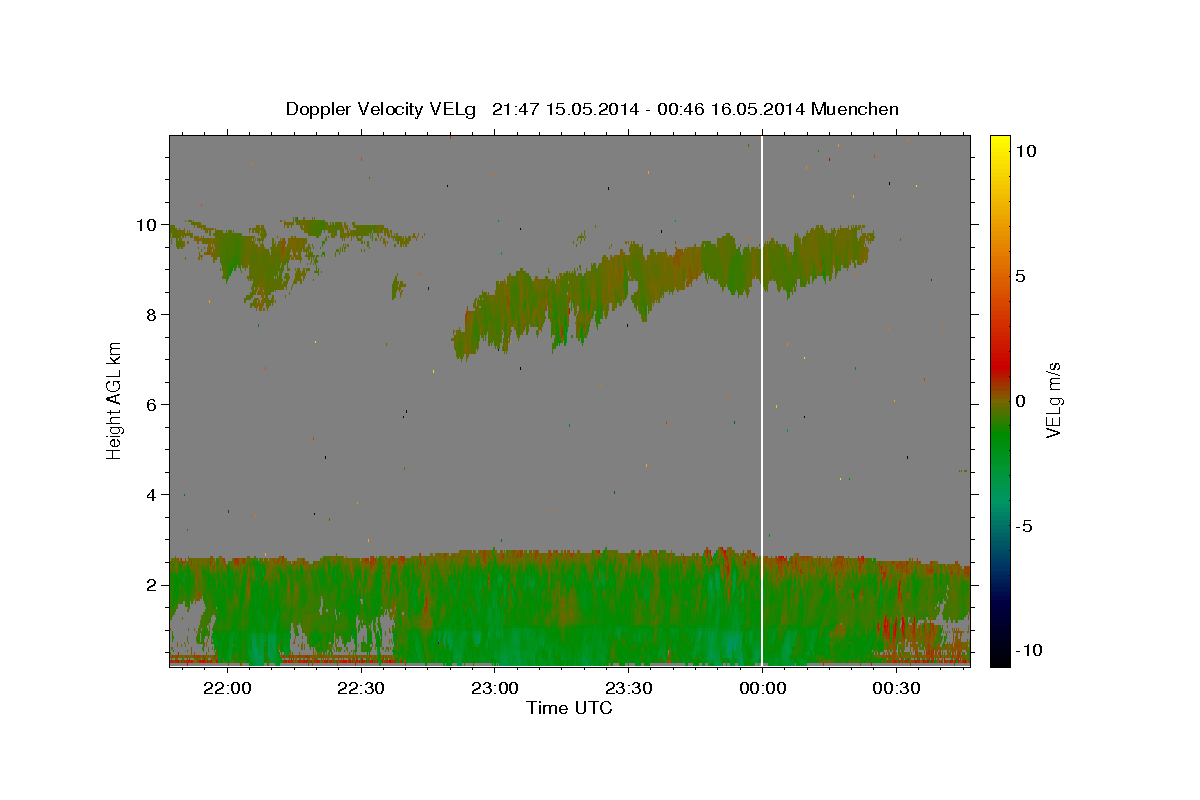
Task: Click the colorbar value 0 label
Action: (x=1021, y=401)
